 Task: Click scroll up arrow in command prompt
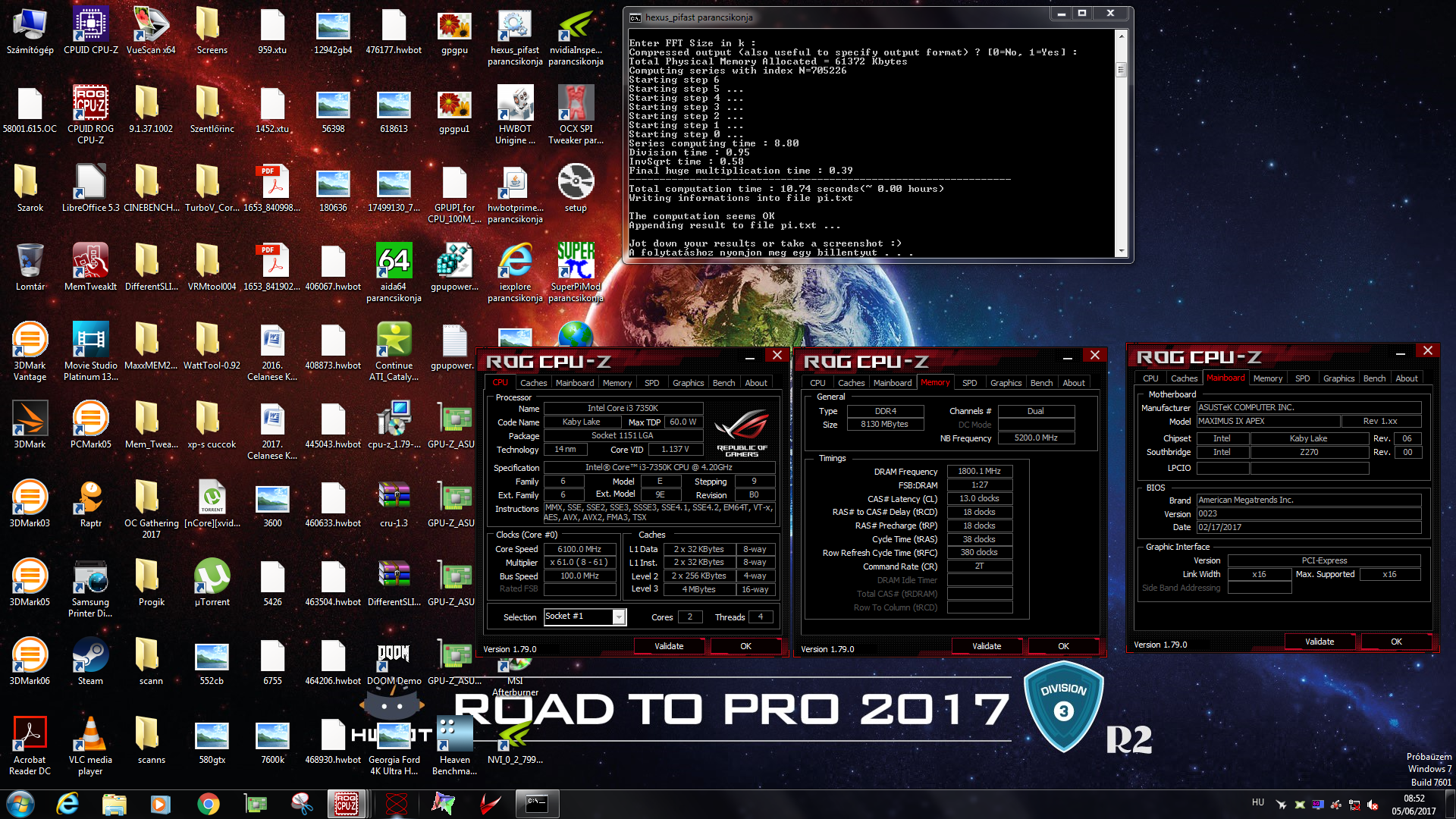click(x=1121, y=35)
